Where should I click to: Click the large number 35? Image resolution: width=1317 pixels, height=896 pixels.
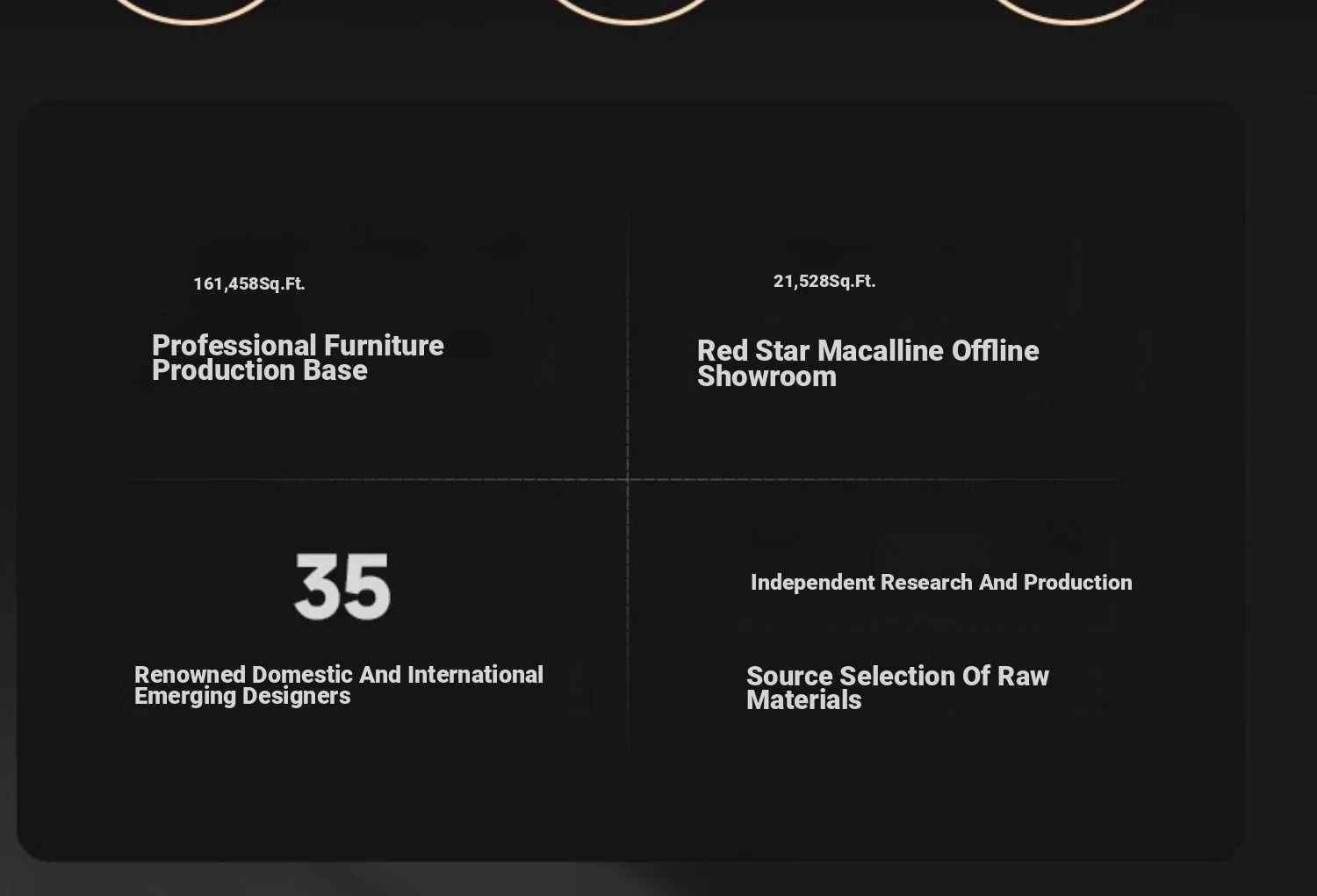[x=342, y=586]
